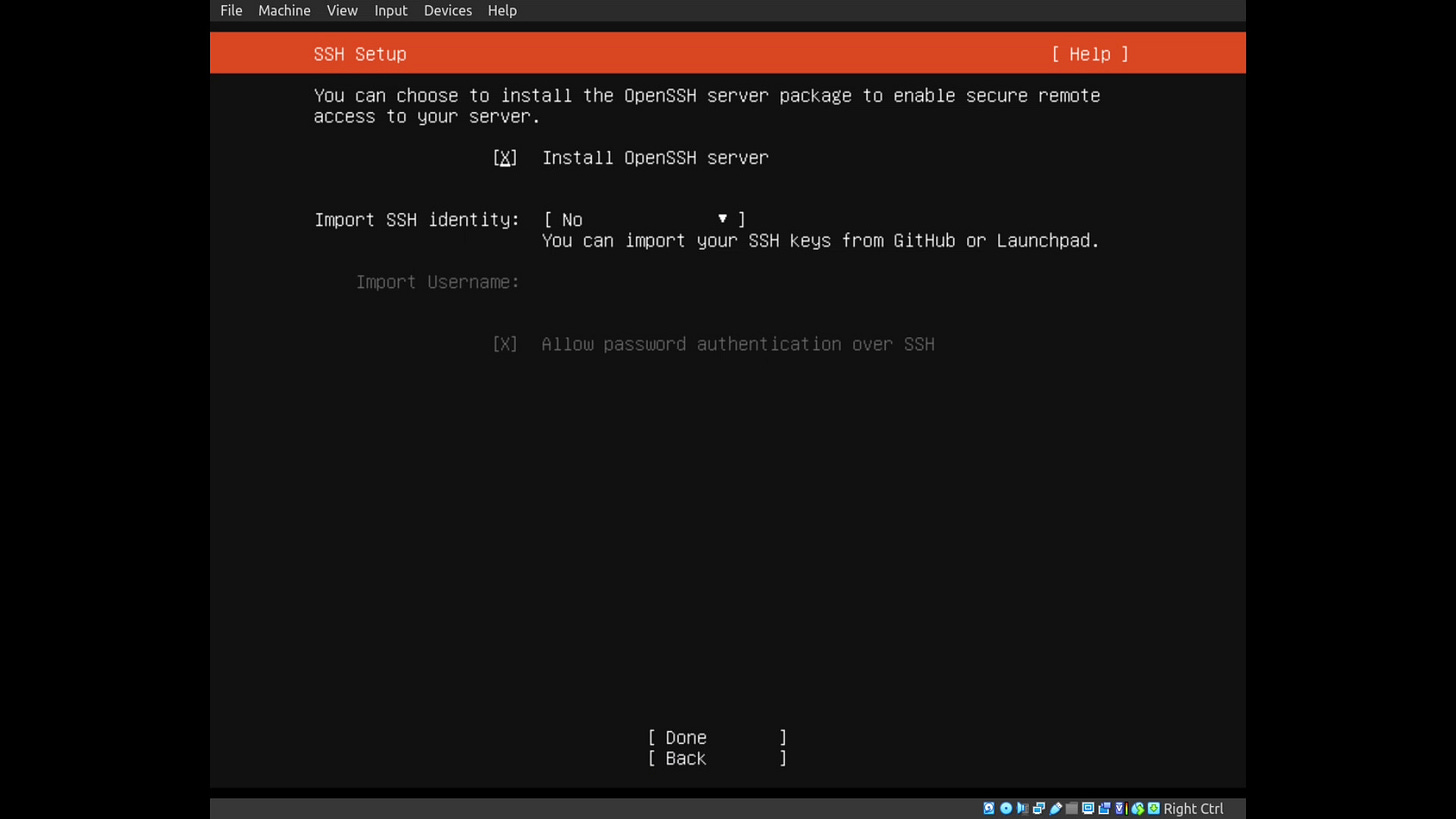Click the USB devices status icon
1456x819 pixels.
[x=1055, y=808]
